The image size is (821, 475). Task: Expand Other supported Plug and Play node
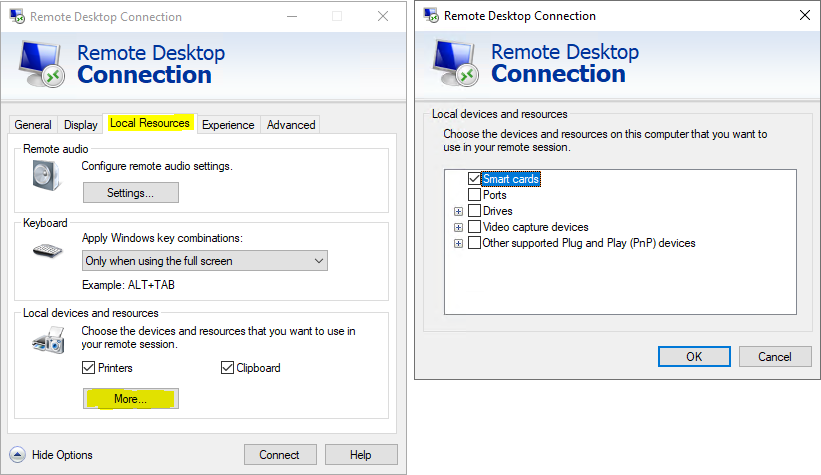tap(459, 244)
